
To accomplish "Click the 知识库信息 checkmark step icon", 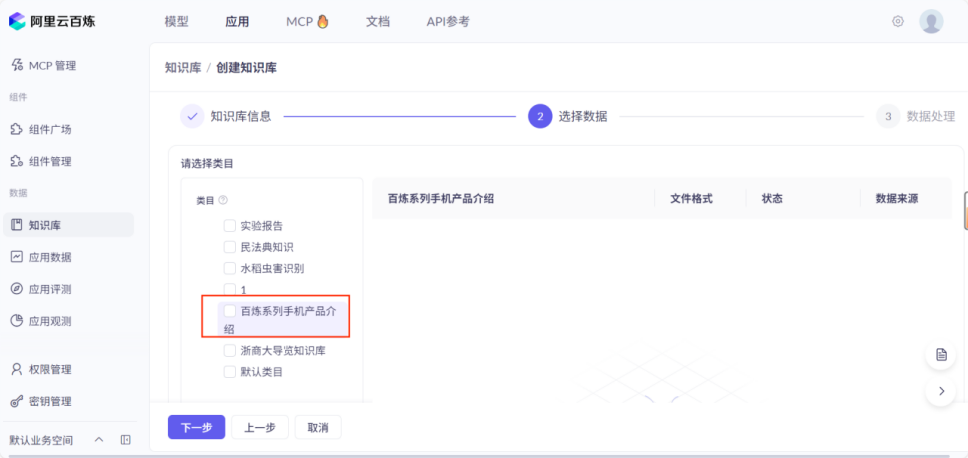I will click(192, 116).
